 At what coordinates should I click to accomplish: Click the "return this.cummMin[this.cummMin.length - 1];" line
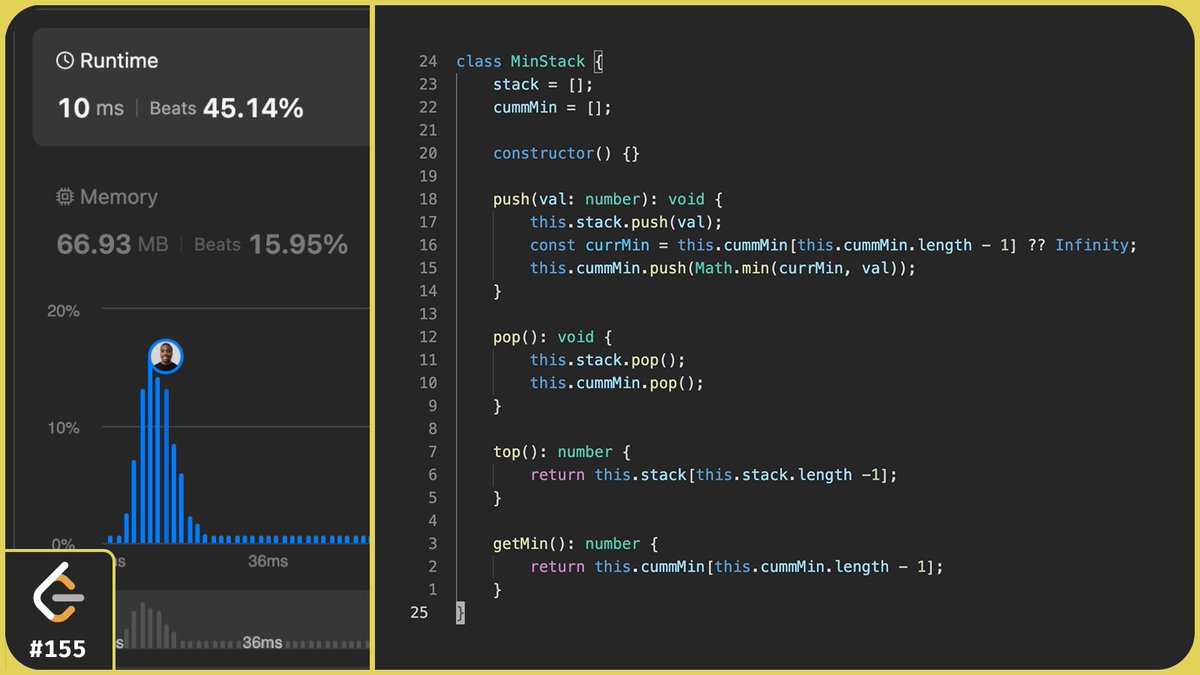click(737, 567)
